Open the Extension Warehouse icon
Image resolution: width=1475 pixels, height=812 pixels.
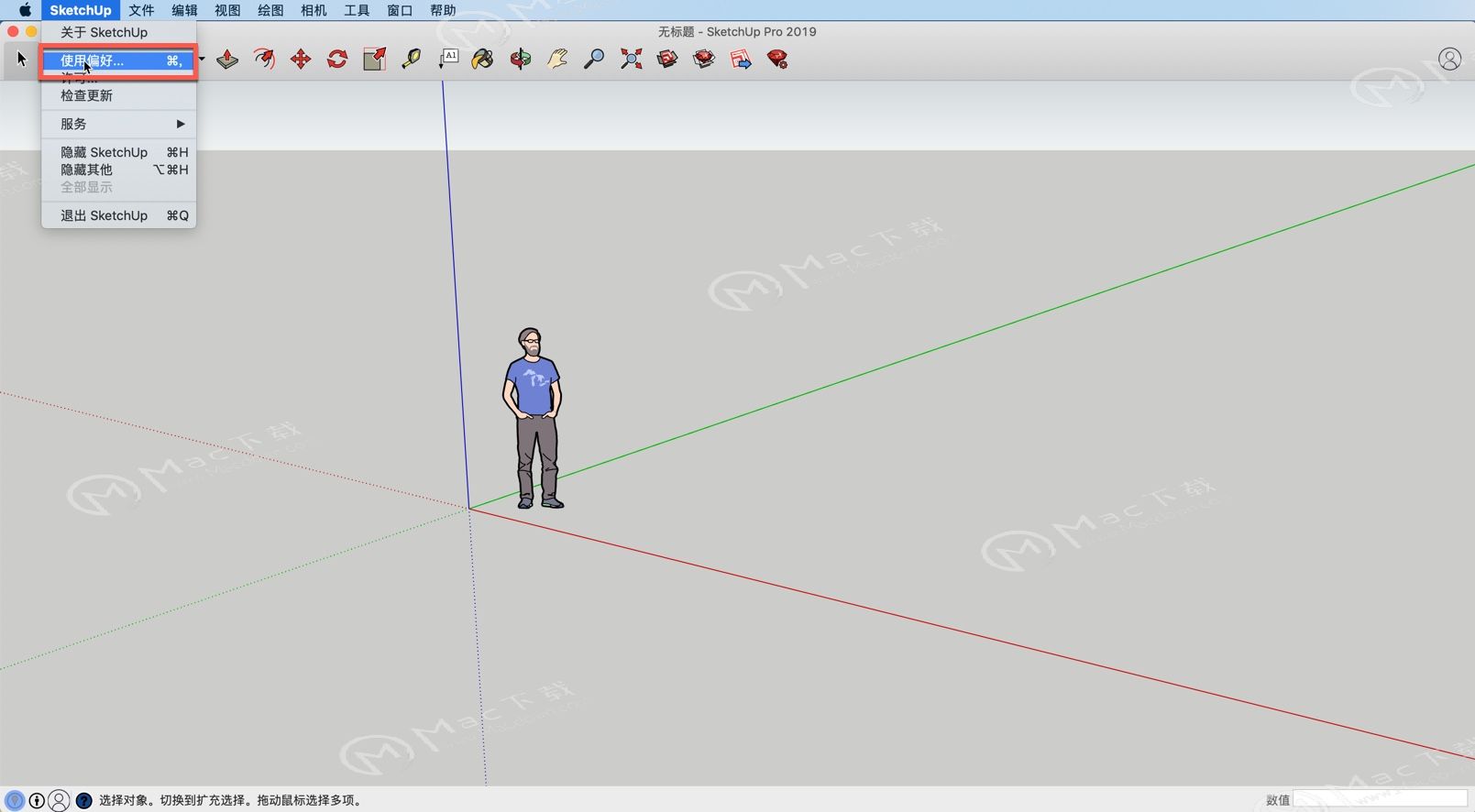704,60
